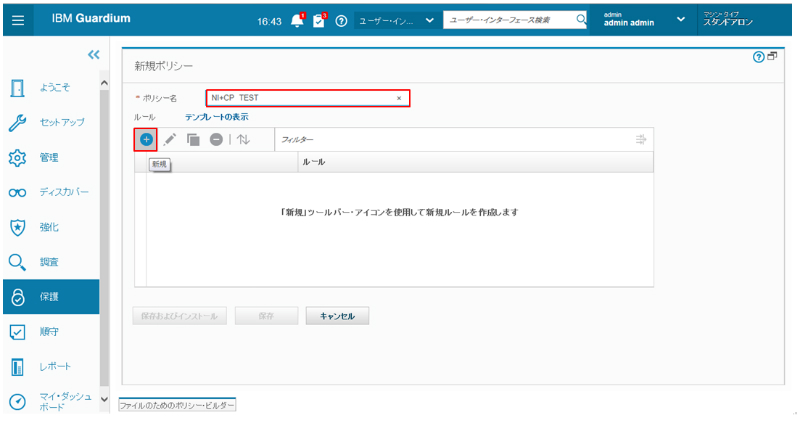The image size is (800, 423).
Task: Open the ユーザー・イン... search scope dropdown
Action: coord(396,21)
